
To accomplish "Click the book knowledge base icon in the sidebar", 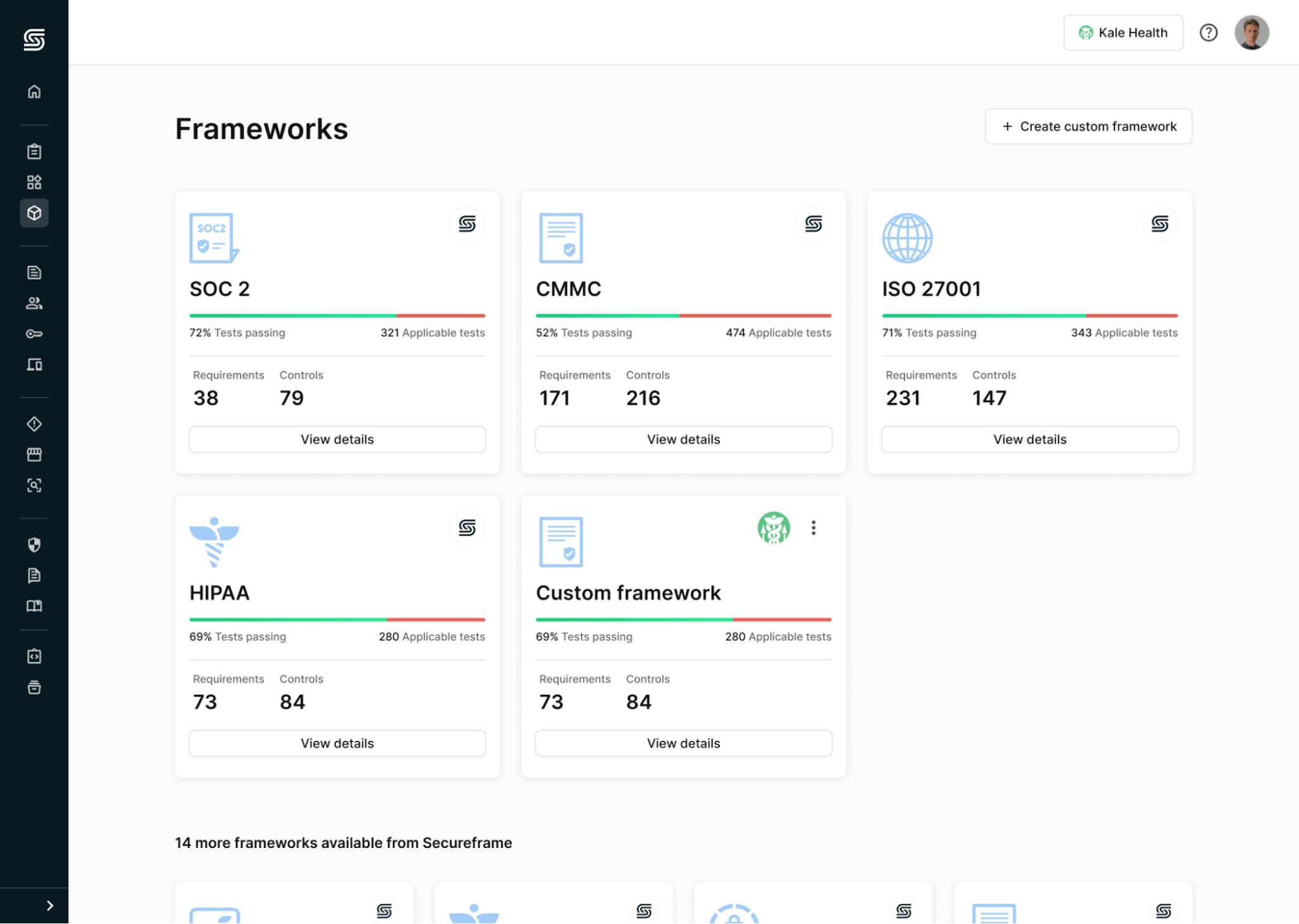I will 34,606.
